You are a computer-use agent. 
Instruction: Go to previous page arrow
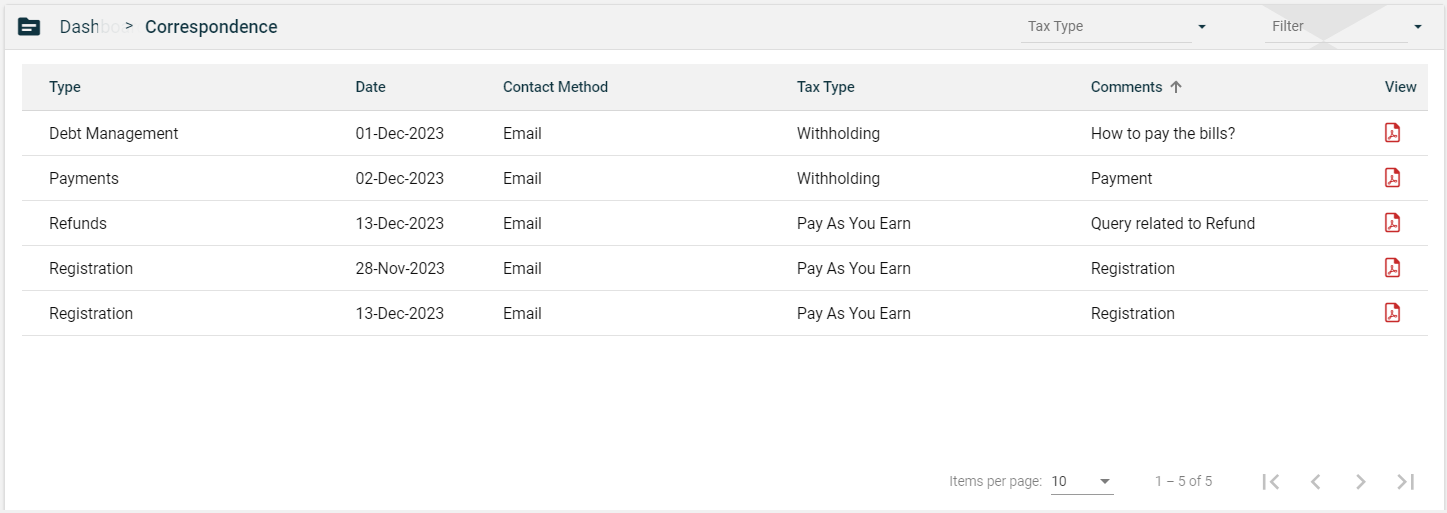click(x=1315, y=481)
